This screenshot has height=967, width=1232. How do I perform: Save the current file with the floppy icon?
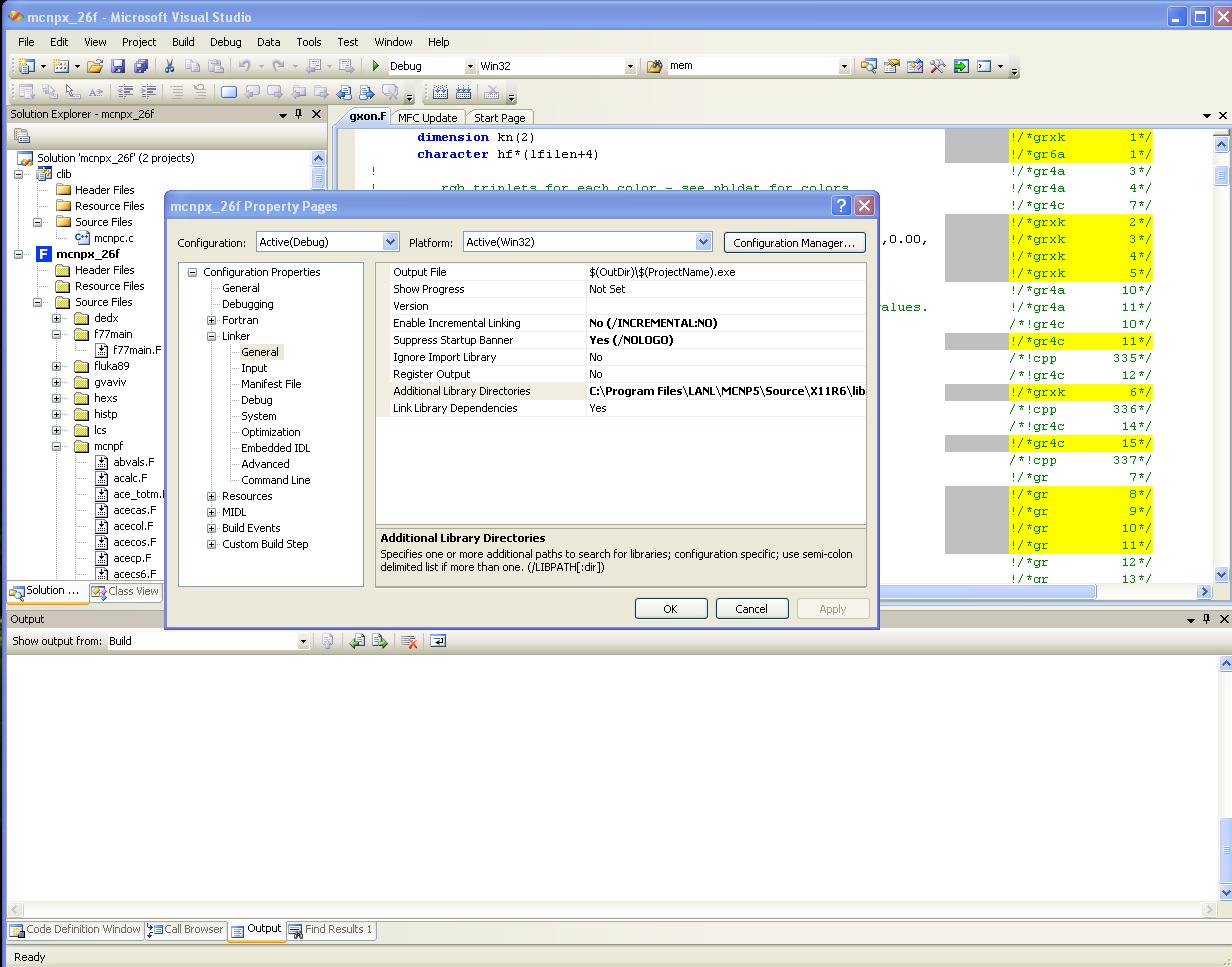click(118, 66)
